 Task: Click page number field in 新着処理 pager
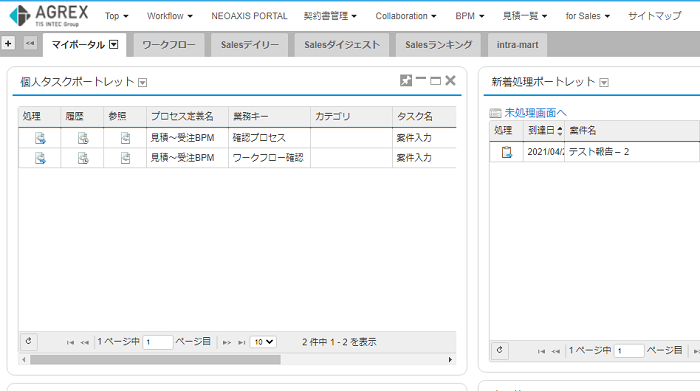[629, 351]
